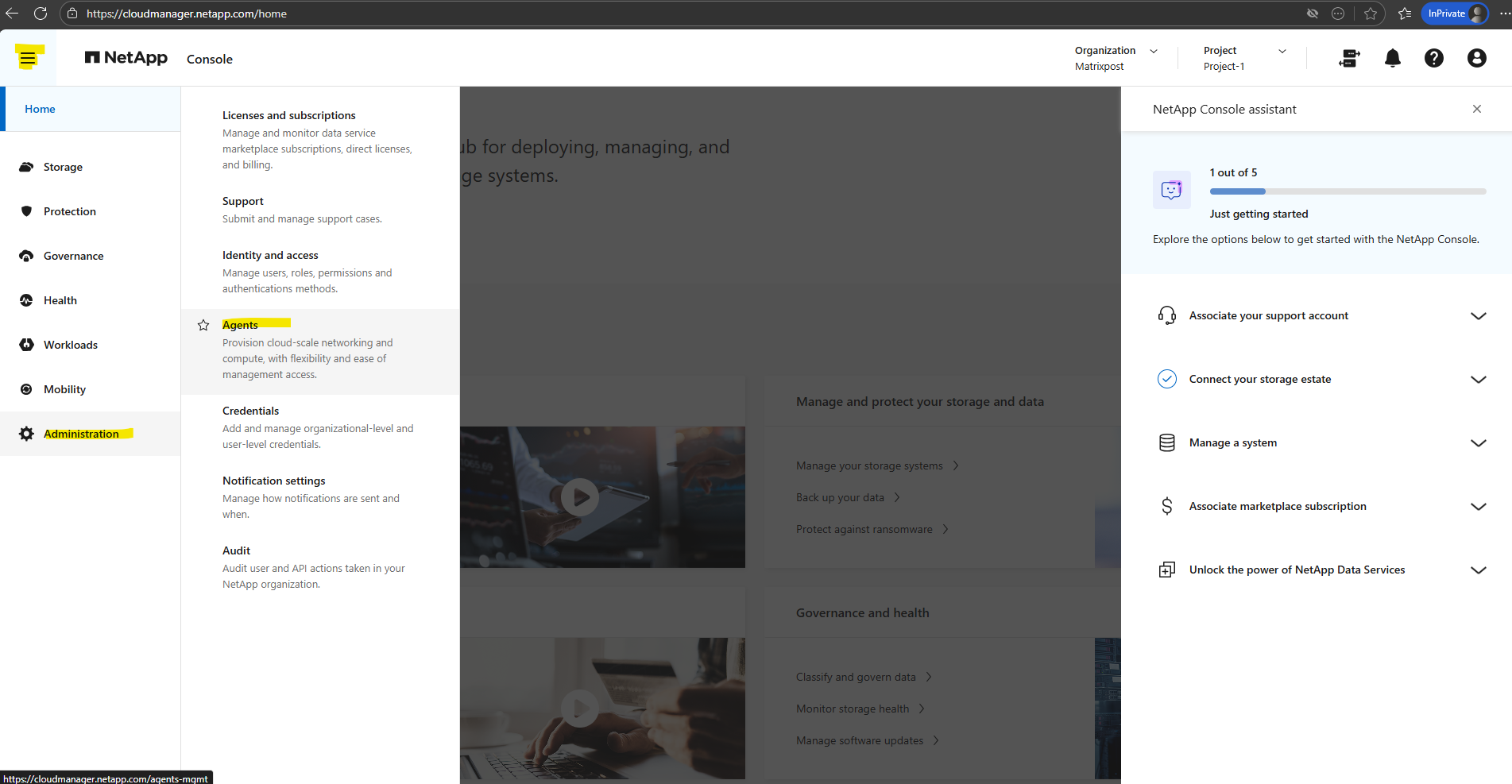Open the Protection menu label
Image resolution: width=1512 pixels, height=784 pixels.
coord(70,211)
